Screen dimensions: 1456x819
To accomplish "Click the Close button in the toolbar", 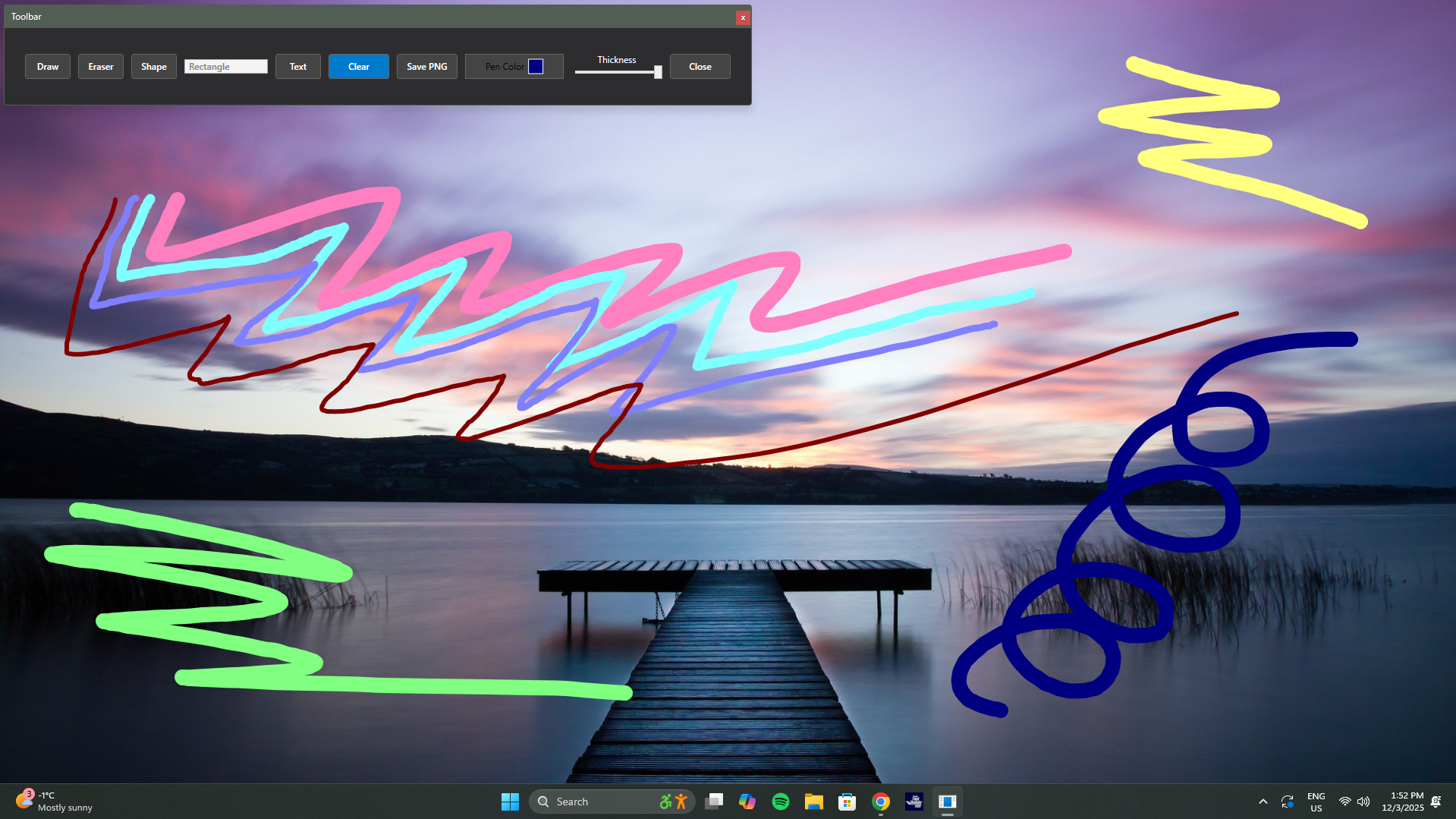I will pyautogui.click(x=700, y=67).
